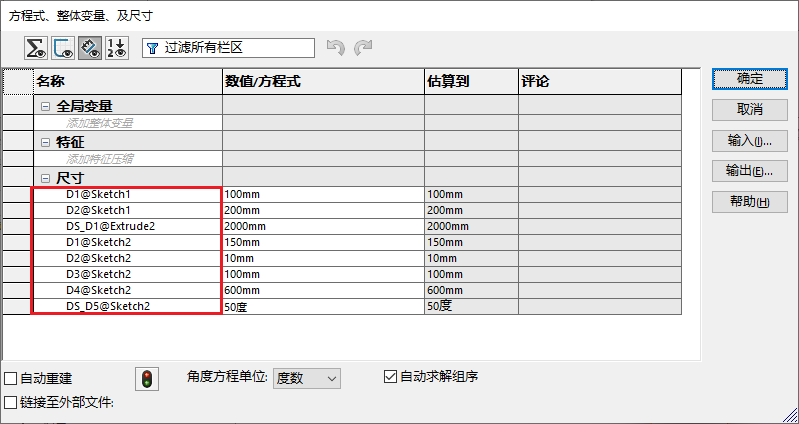This screenshot has height=424, width=799.
Task: Click the traffic light rebuild icon
Action: [147, 379]
